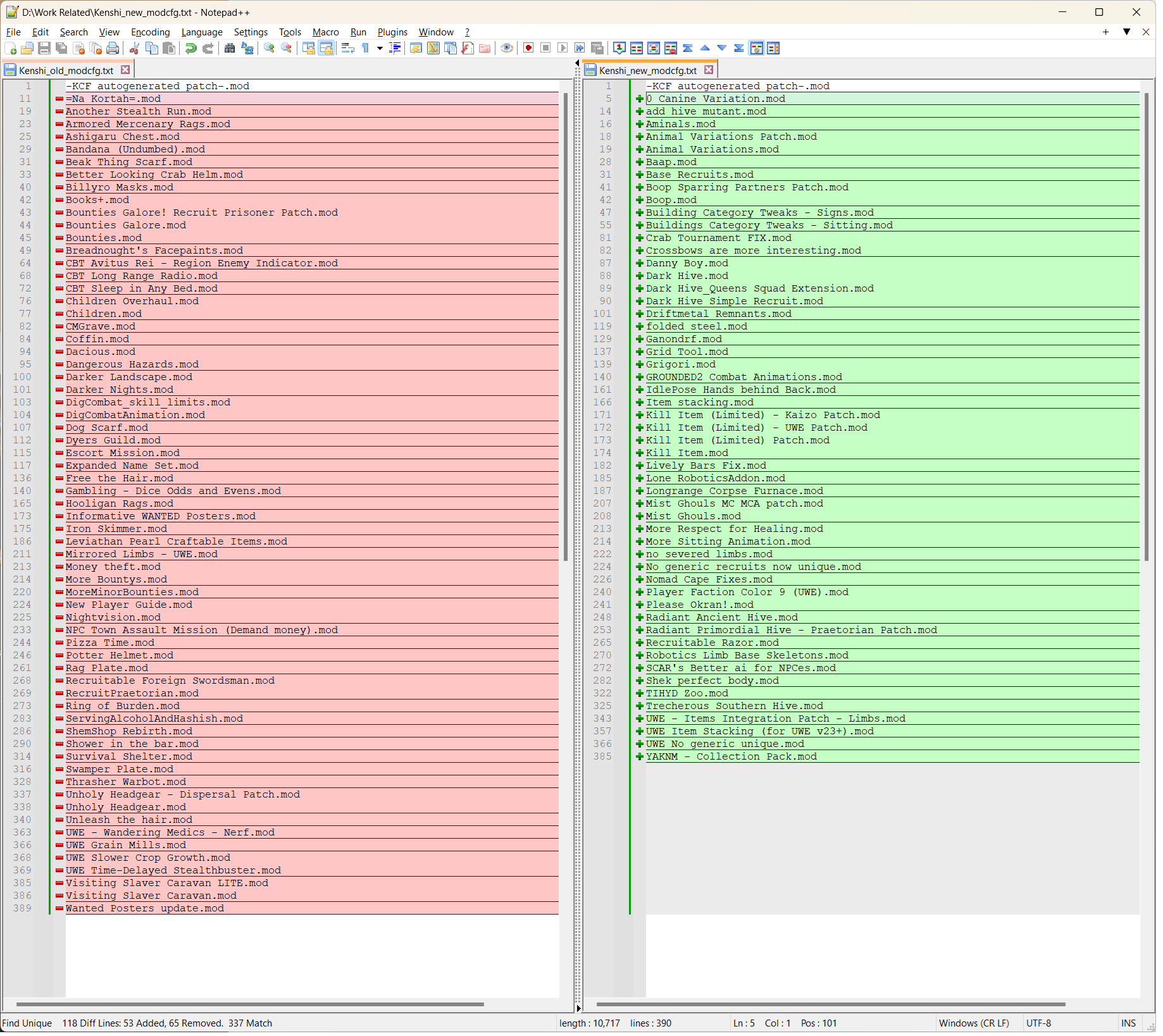Toggle synchronized vertical scrolling
Image resolution: width=1163 pixels, height=1036 pixels.
[x=309, y=49]
